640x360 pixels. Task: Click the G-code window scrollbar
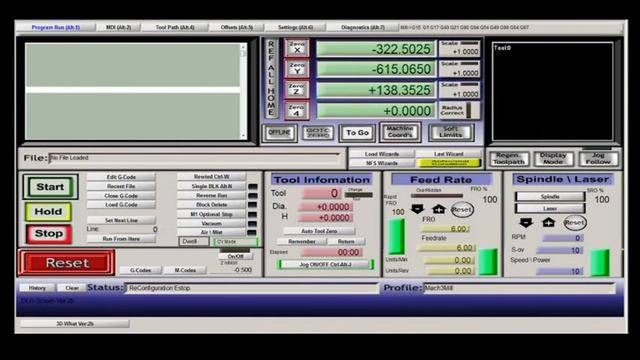click(243, 91)
